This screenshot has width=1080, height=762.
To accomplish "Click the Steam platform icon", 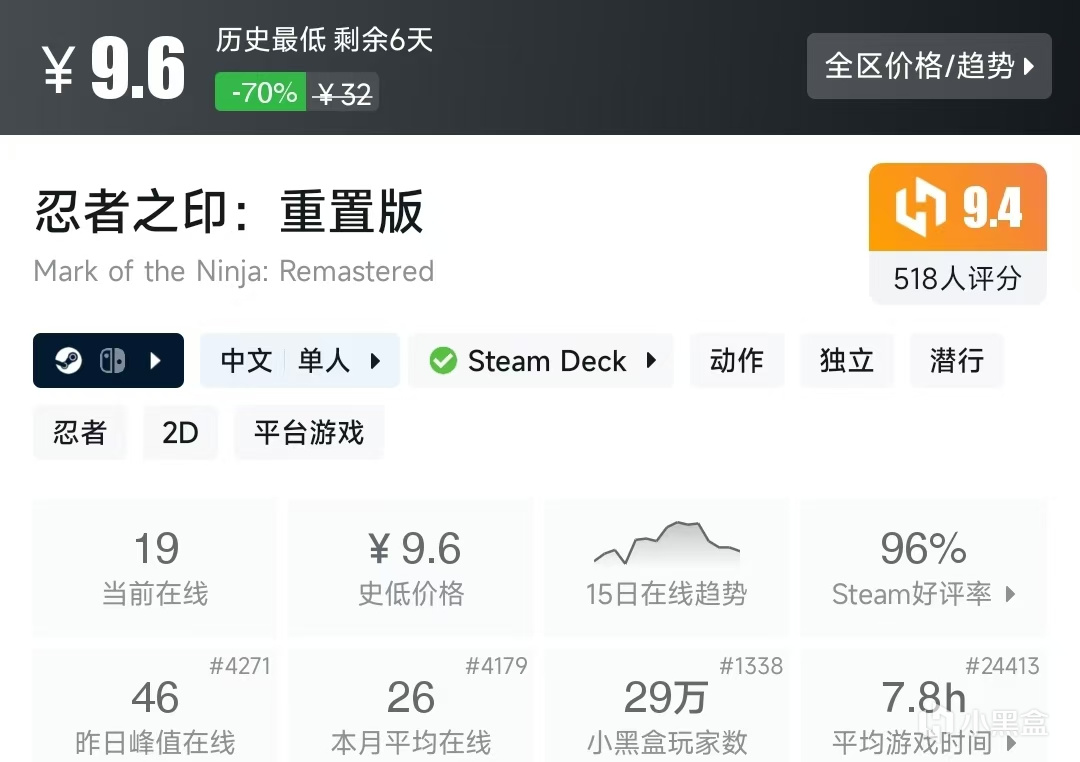I will pos(70,360).
